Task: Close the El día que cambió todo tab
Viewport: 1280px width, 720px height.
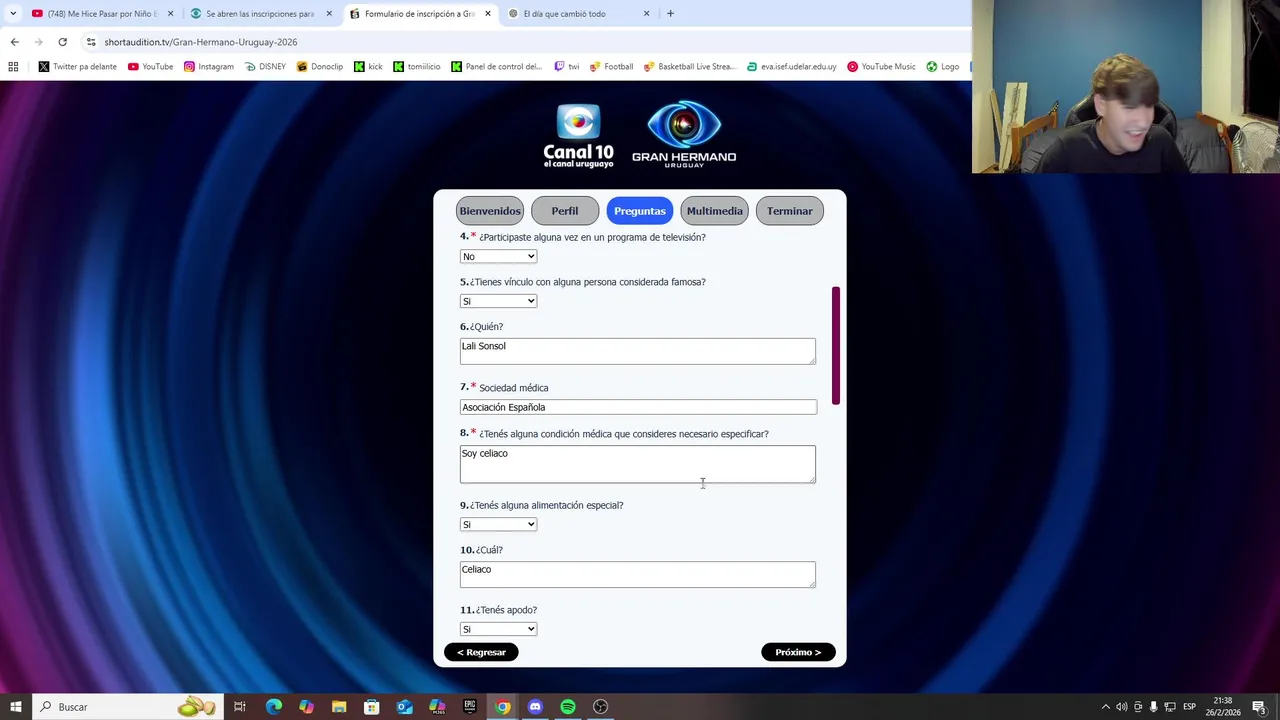Action: [x=646, y=14]
